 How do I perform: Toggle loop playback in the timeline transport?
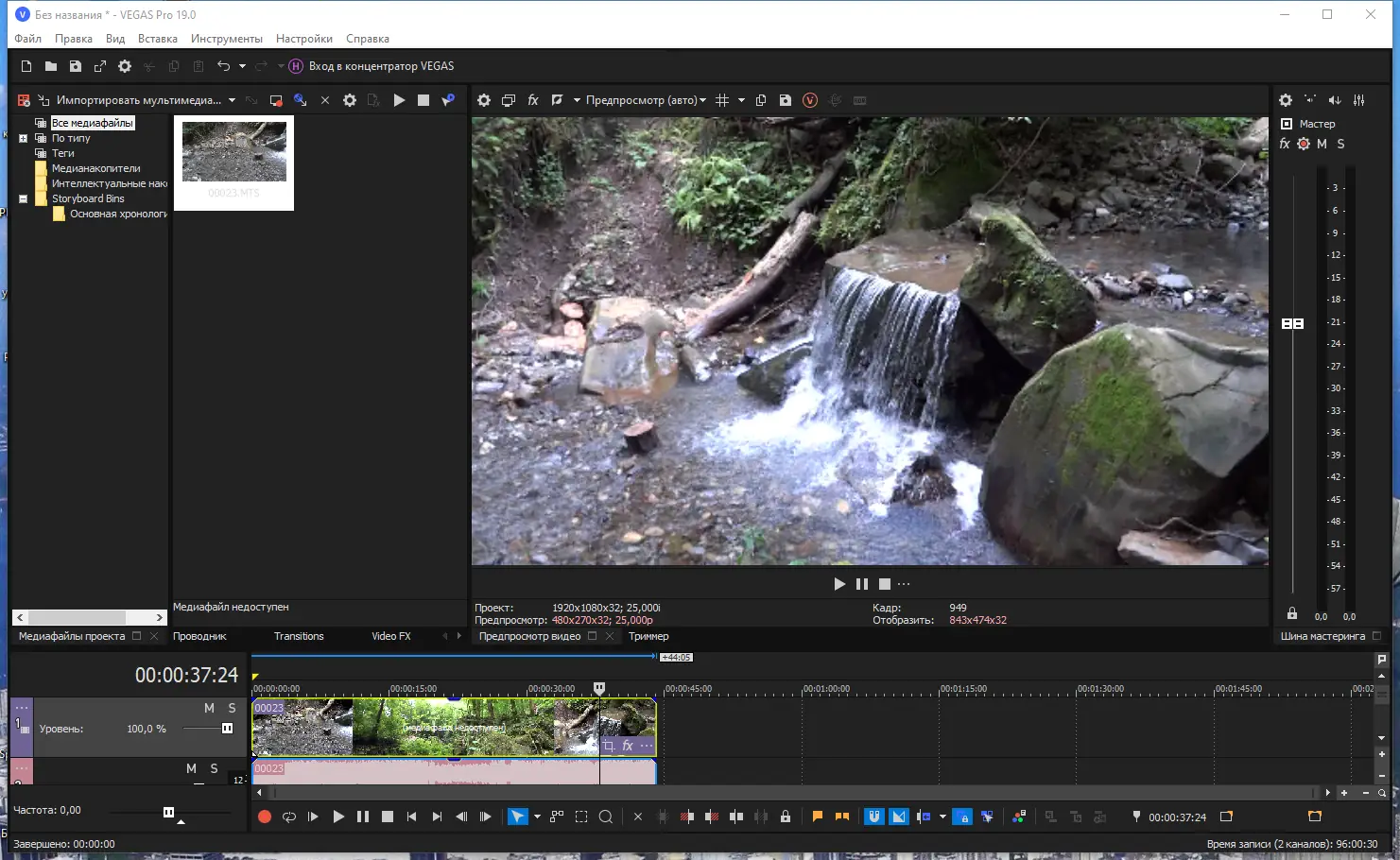click(x=289, y=817)
